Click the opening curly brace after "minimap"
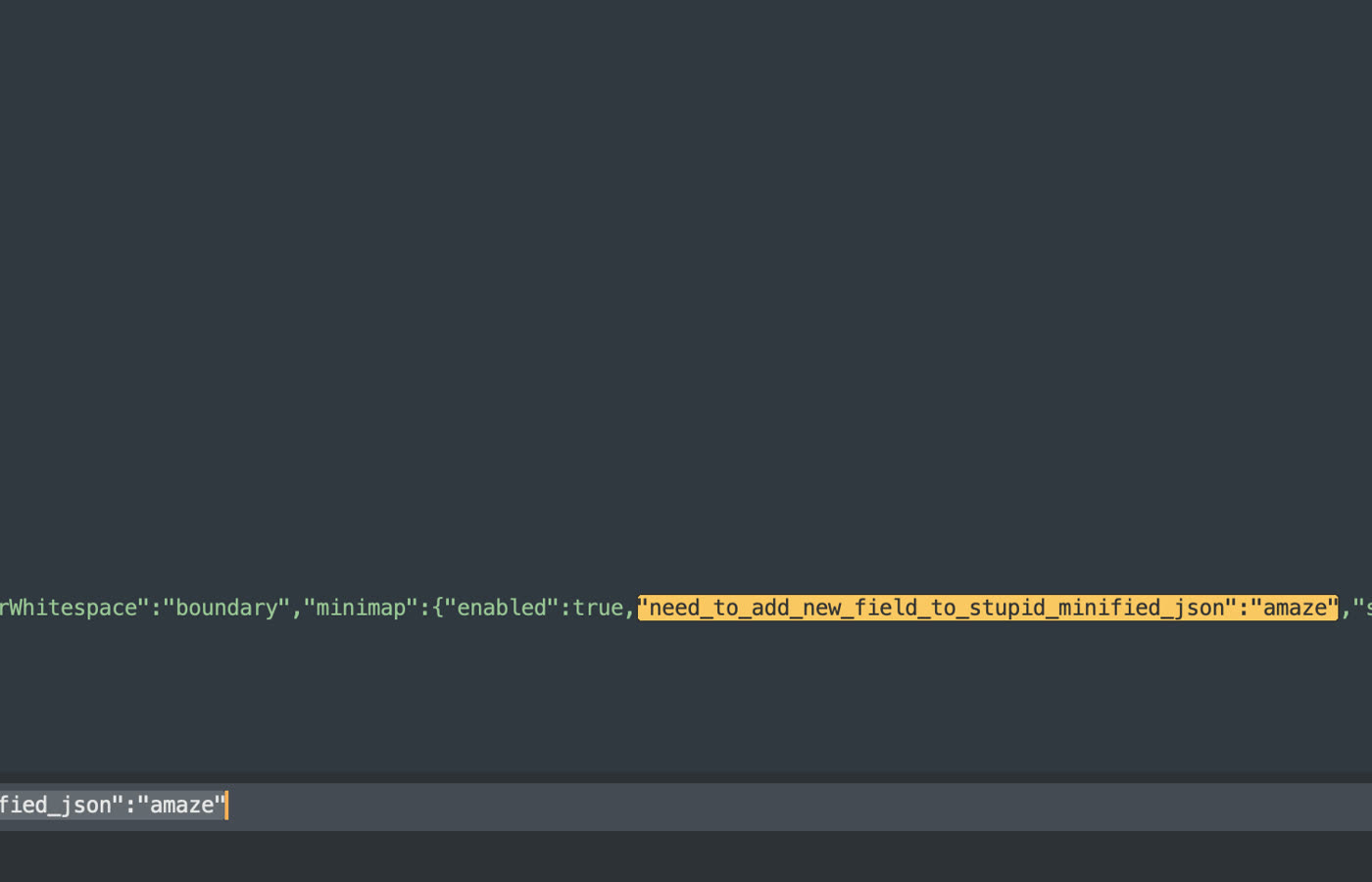Image resolution: width=1372 pixels, height=882 pixels. point(437,609)
